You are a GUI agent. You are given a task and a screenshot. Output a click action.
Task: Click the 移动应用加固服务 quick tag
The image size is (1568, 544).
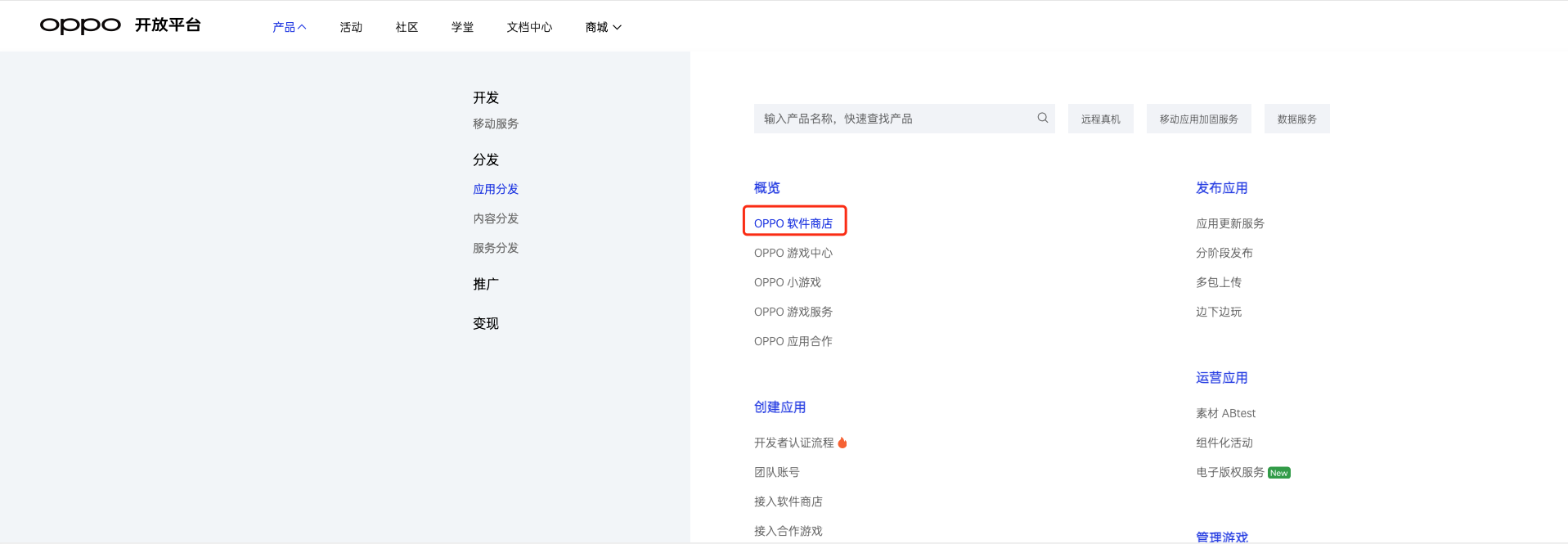click(1199, 119)
